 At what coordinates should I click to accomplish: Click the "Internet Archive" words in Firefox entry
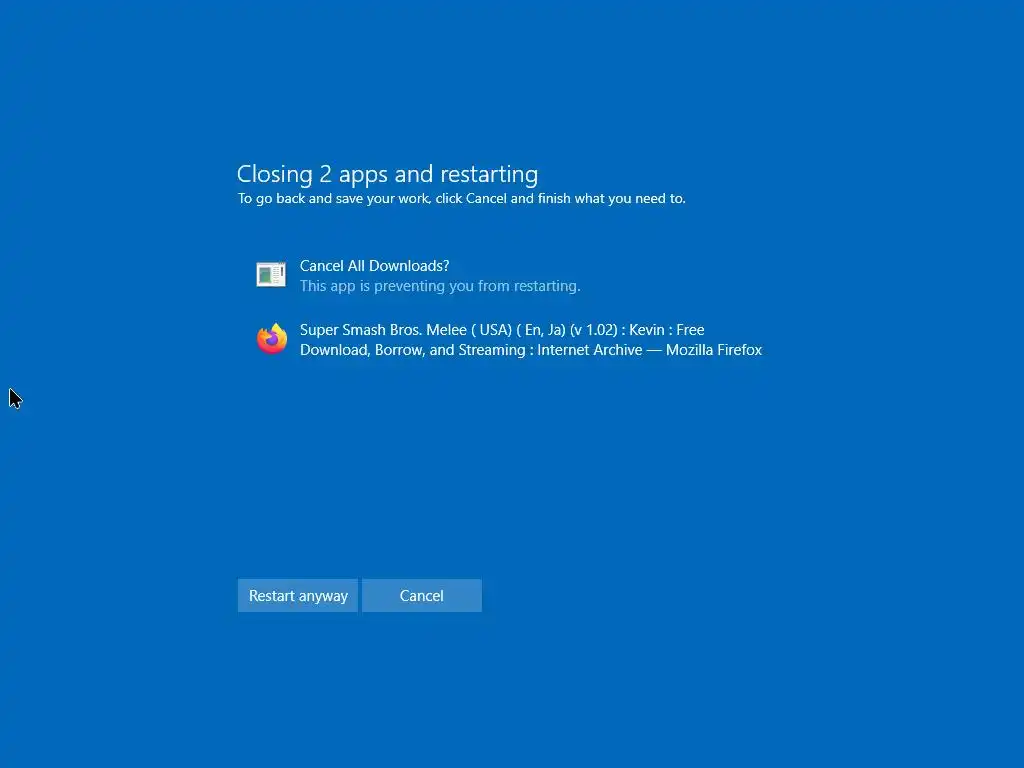pyautogui.click(x=590, y=350)
